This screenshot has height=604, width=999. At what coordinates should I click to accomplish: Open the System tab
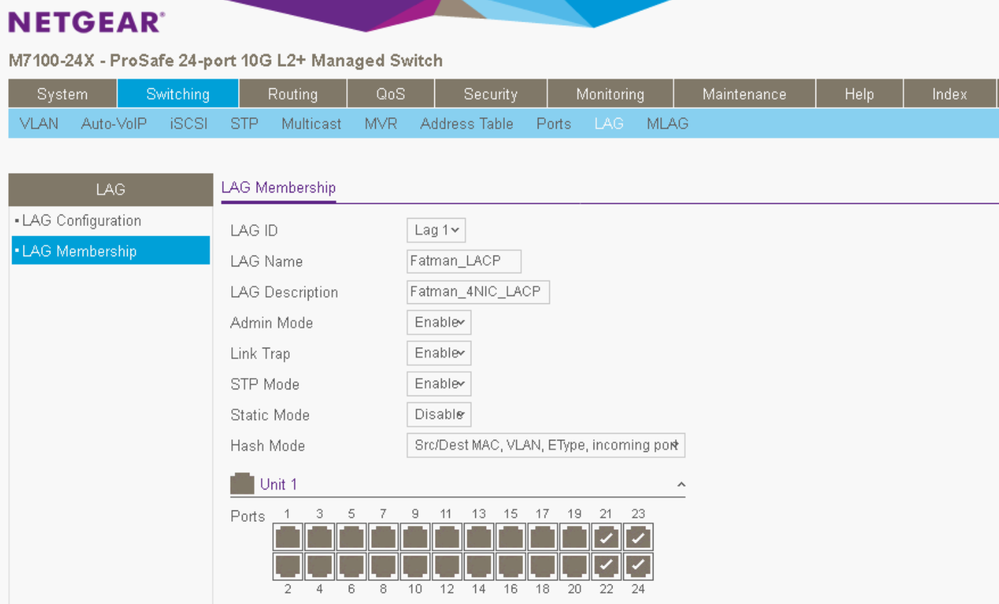pyautogui.click(x=62, y=94)
